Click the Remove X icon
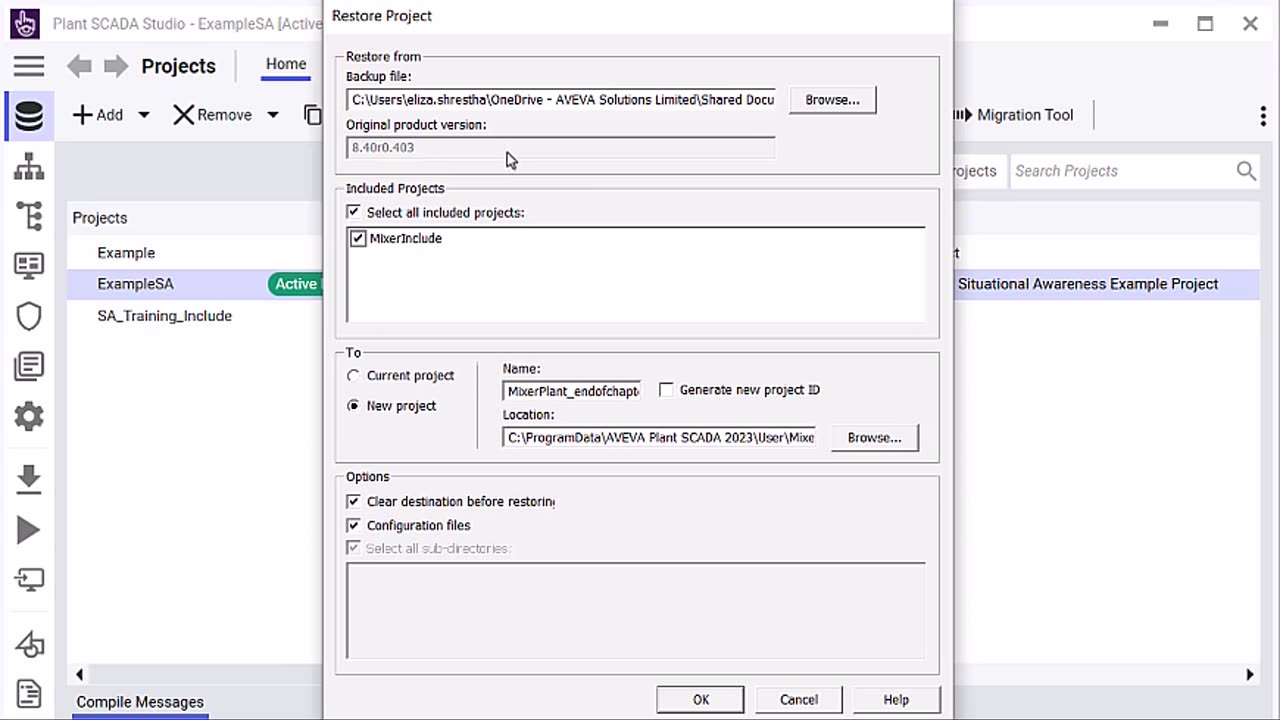 (x=183, y=115)
